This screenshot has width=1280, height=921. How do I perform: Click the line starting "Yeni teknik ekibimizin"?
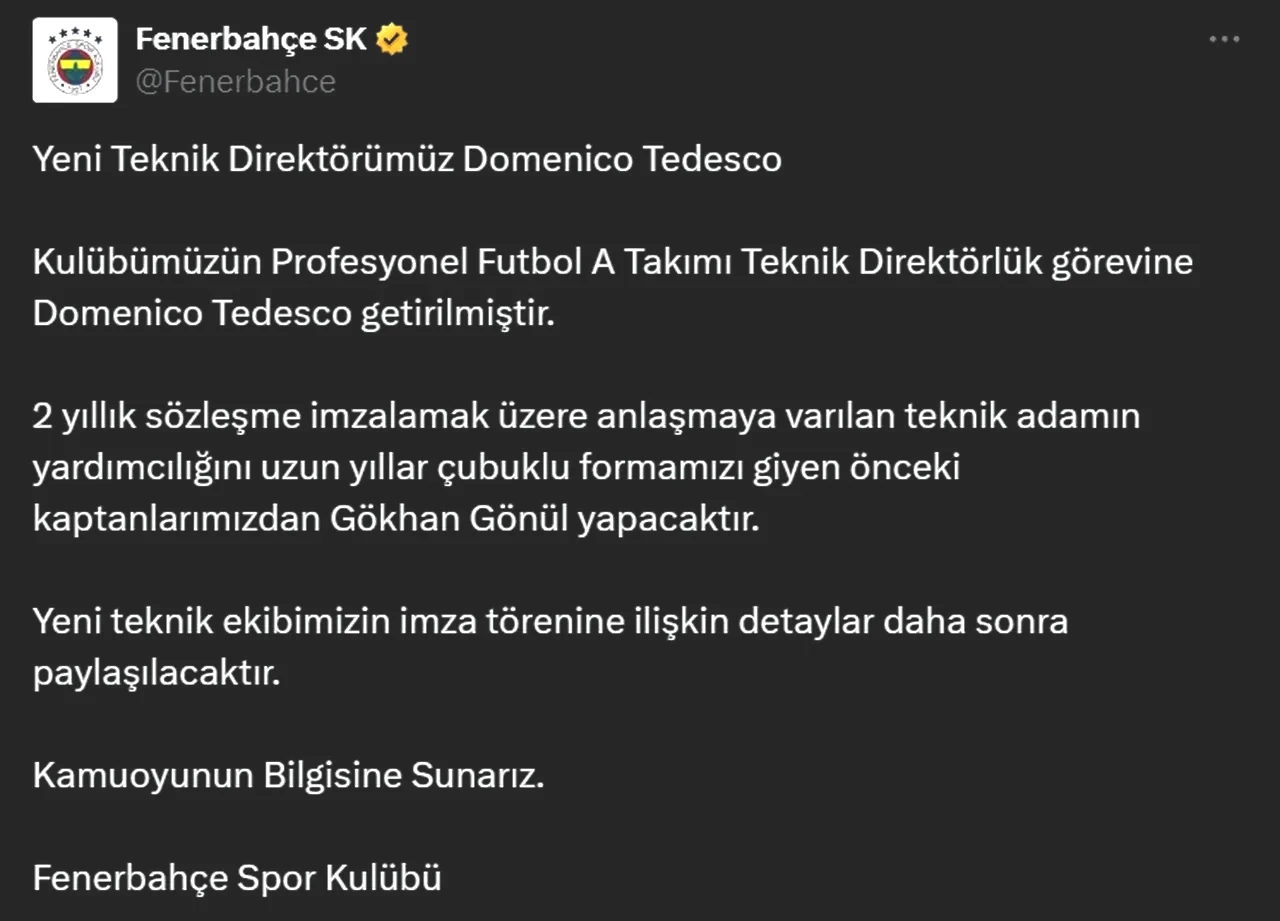tap(550, 622)
